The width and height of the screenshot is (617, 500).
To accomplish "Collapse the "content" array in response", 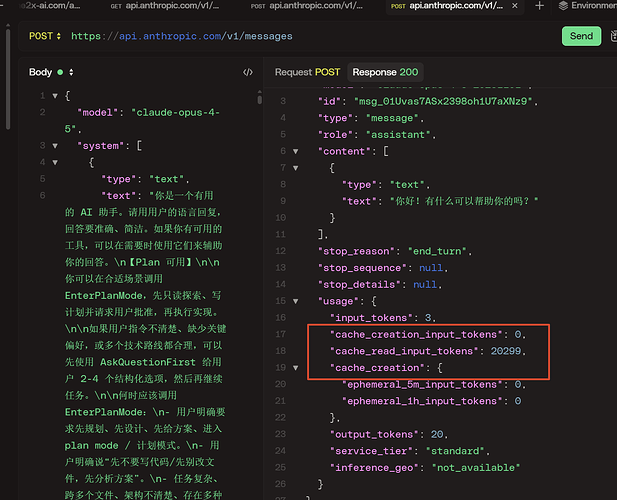I will coord(296,151).
